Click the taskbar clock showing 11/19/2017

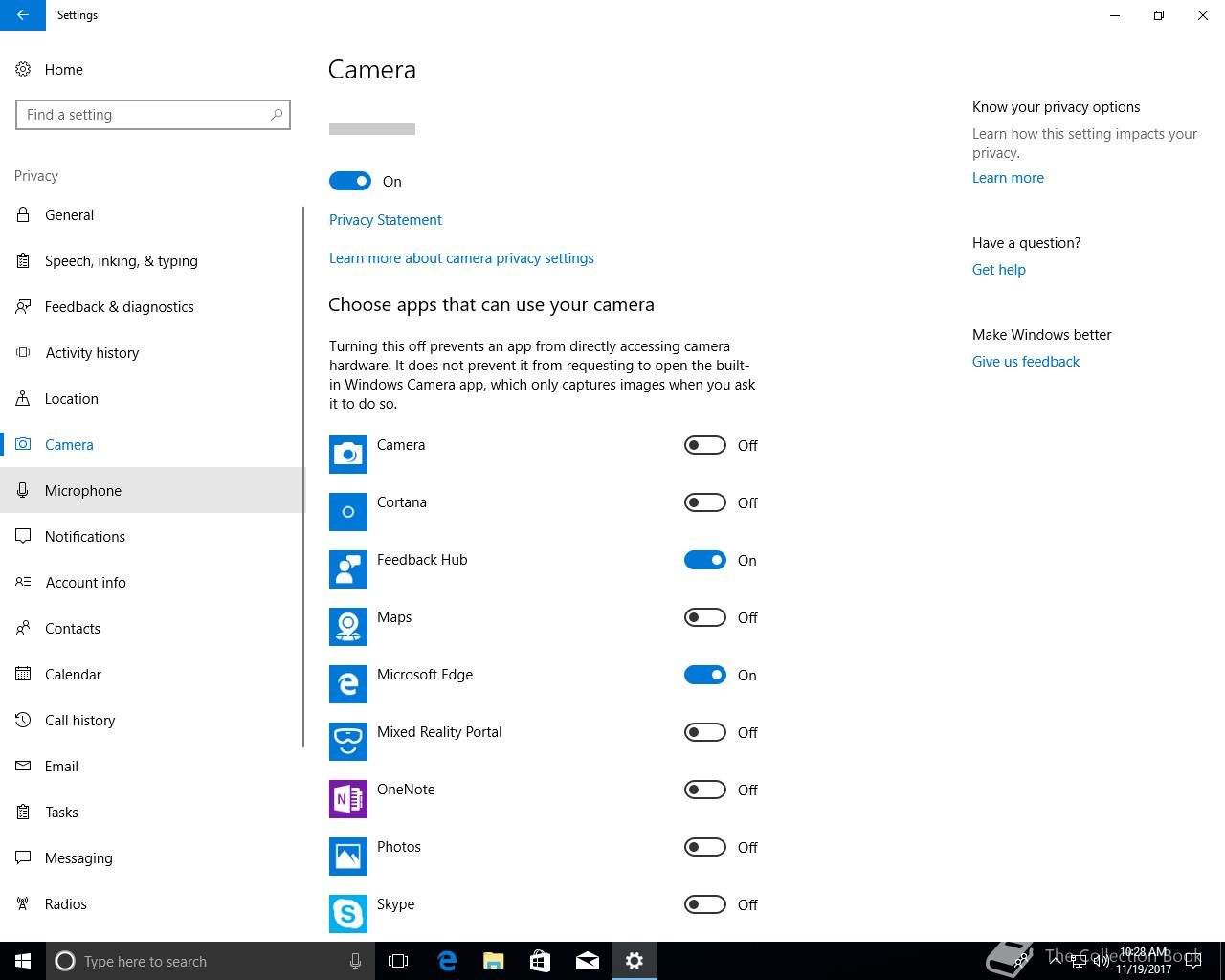(1144, 961)
